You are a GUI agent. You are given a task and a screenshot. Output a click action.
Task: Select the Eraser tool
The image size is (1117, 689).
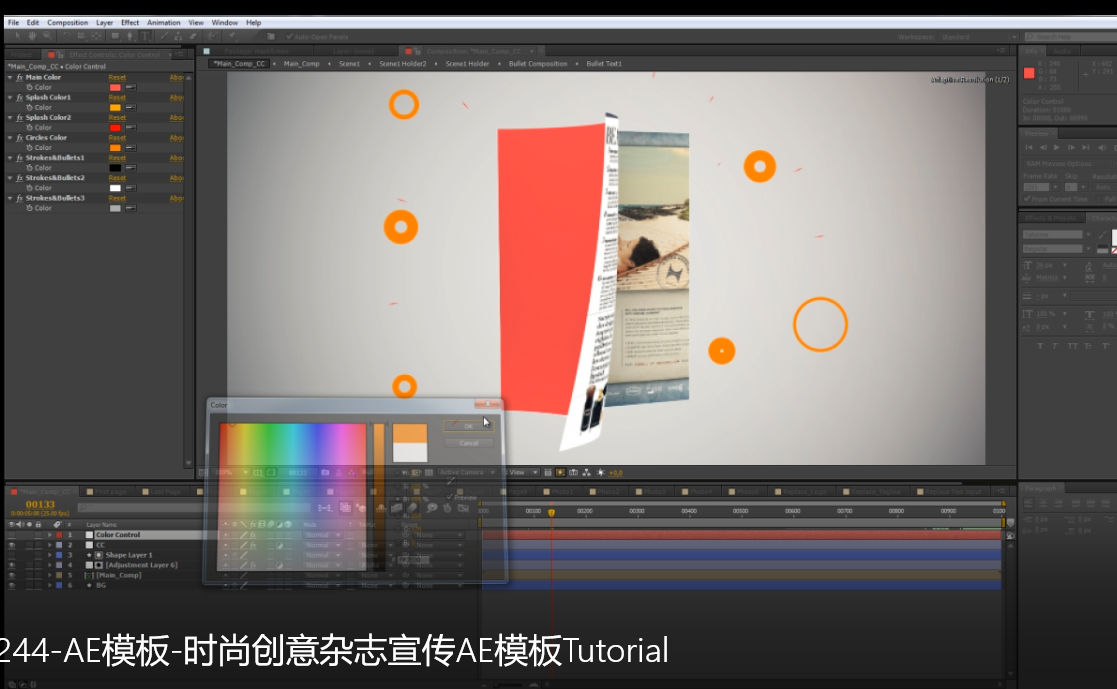click(x=192, y=36)
